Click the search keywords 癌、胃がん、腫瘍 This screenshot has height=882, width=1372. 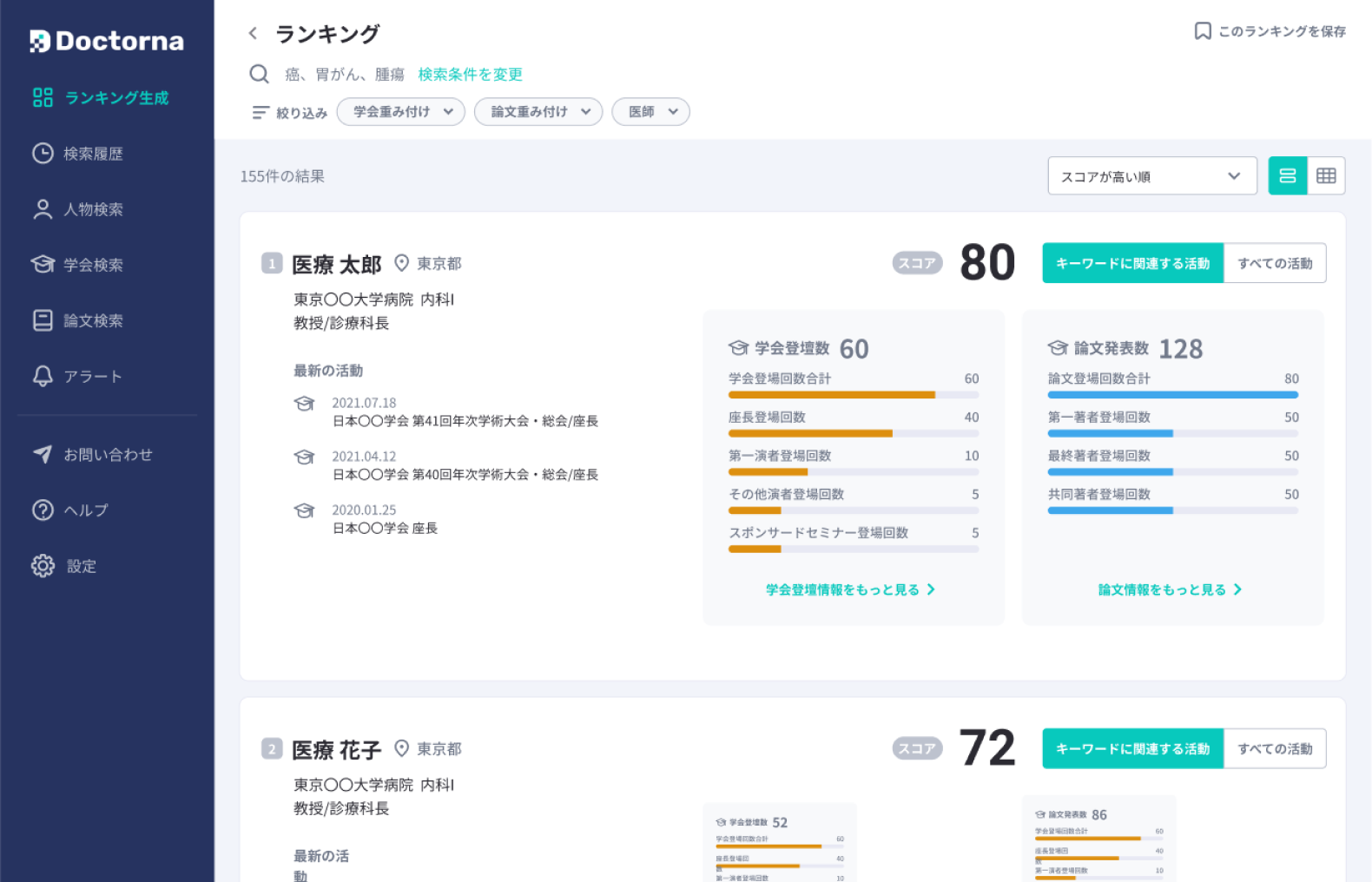coord(345,75)
